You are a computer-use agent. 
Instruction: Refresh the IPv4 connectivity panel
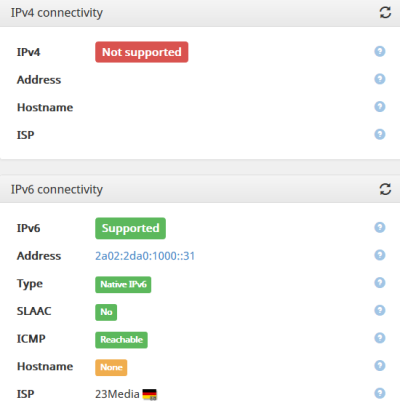385,13
